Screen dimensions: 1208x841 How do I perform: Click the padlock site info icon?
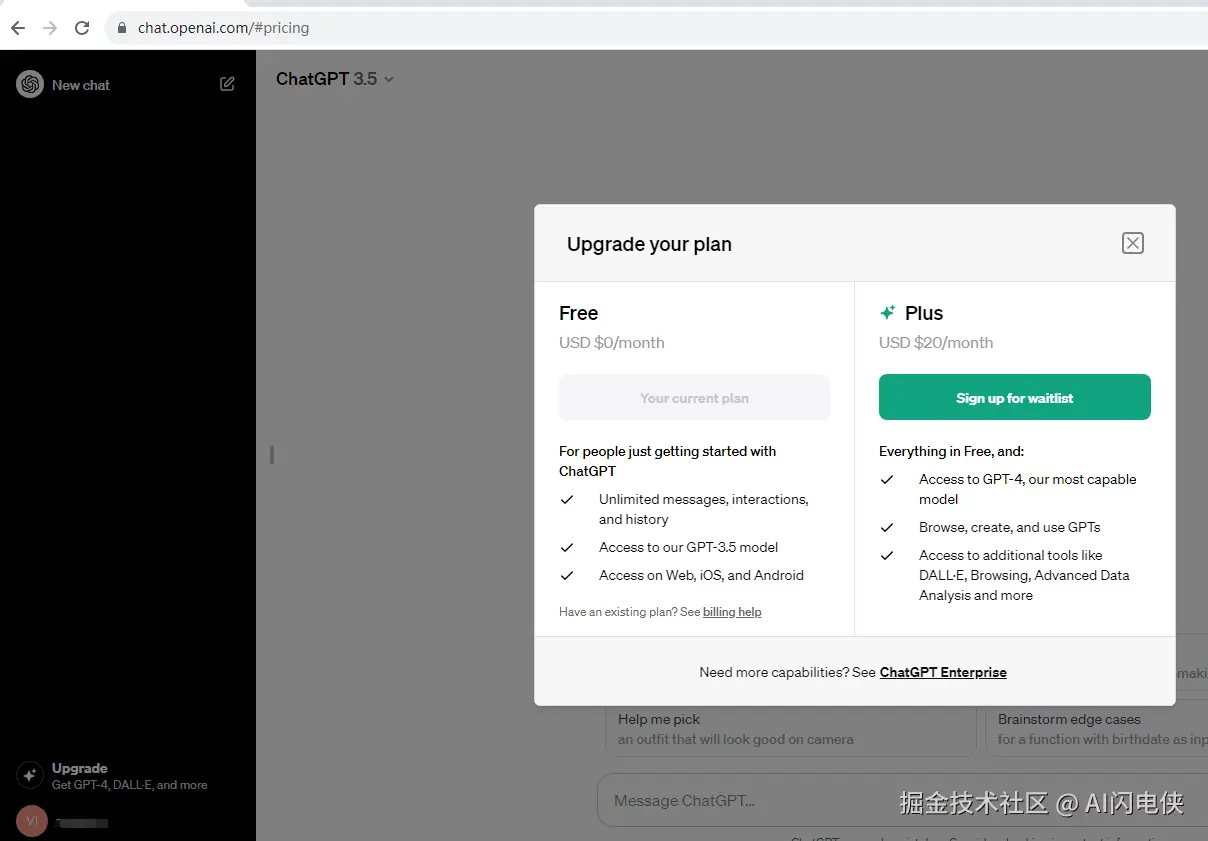pyautogui.click(x=122, y=28)
